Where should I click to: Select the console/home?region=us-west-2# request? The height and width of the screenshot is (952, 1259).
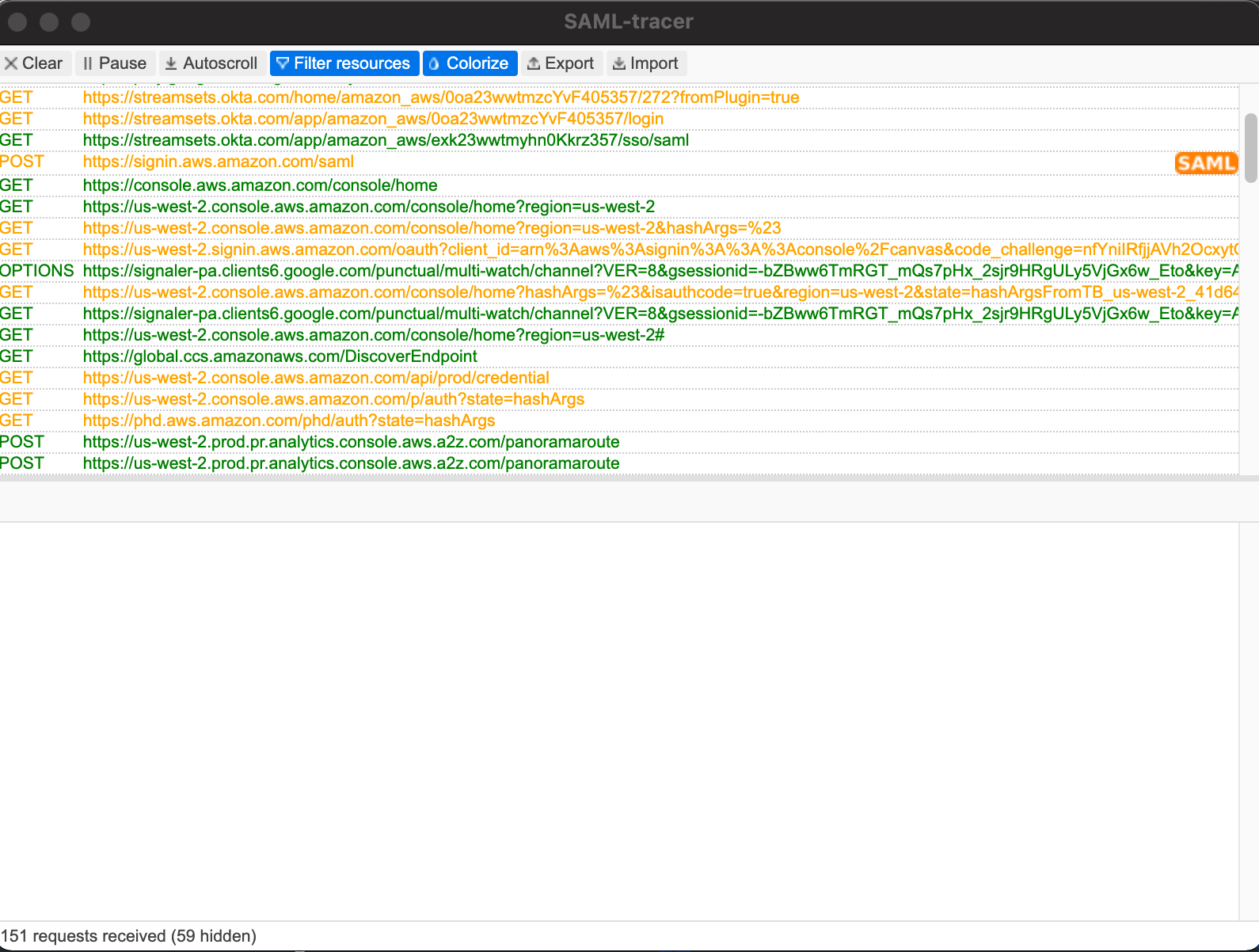tap(619, 335)
